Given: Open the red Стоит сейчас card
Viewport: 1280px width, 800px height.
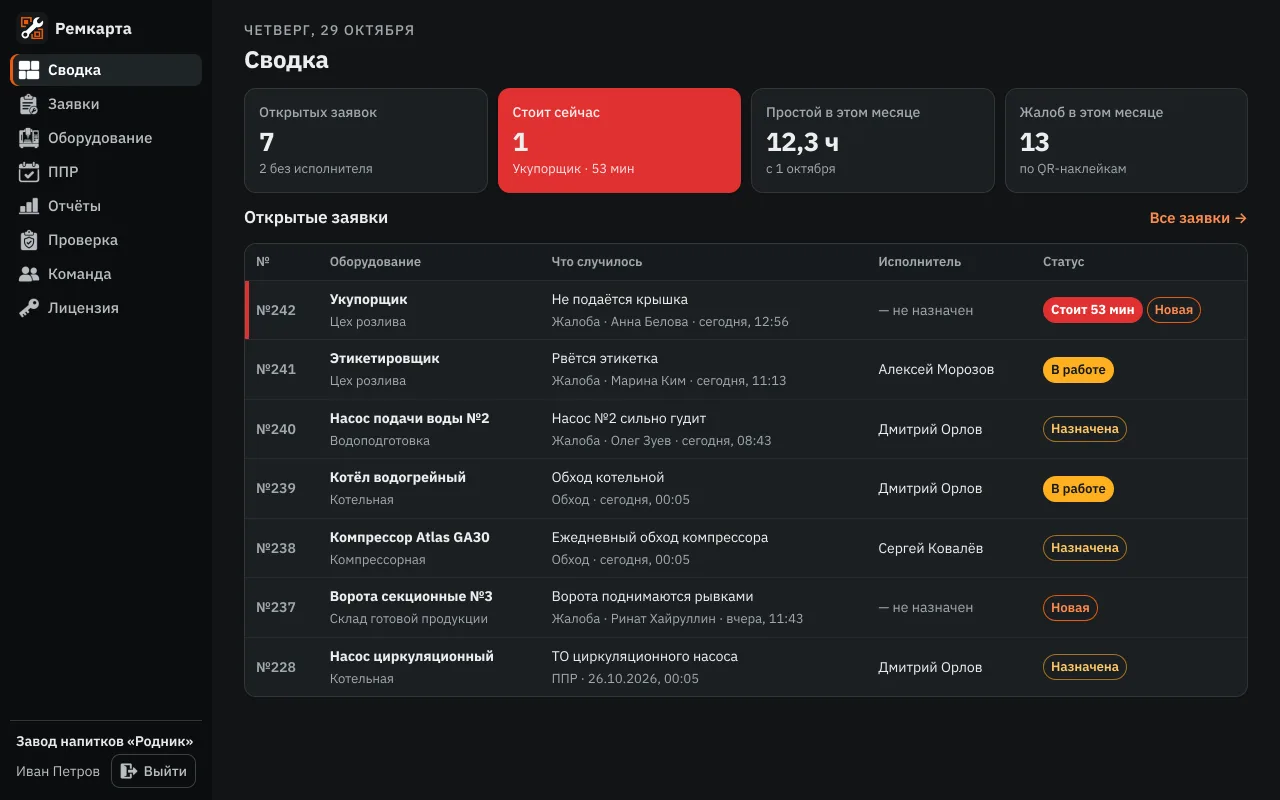Looking at the screenshot, I should [x=619, y=140].
